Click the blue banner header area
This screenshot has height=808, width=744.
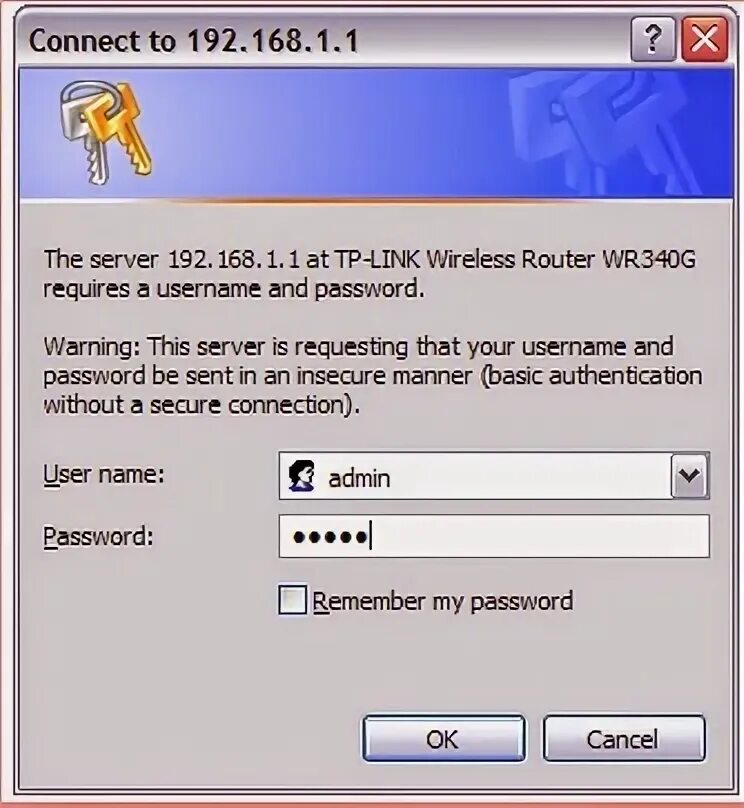[376, 133]
